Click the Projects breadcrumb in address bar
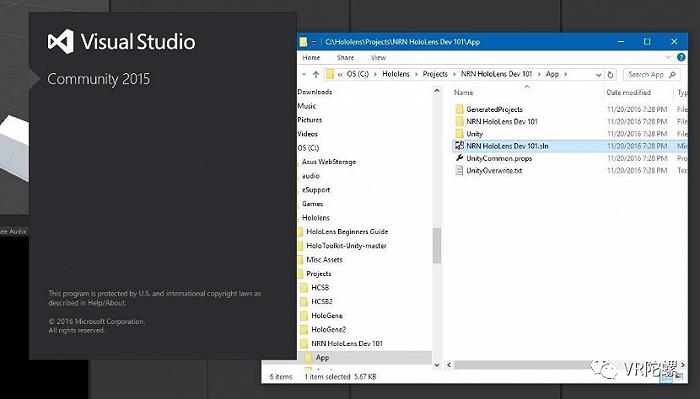The image size is (700, 399). pos(435,74)
